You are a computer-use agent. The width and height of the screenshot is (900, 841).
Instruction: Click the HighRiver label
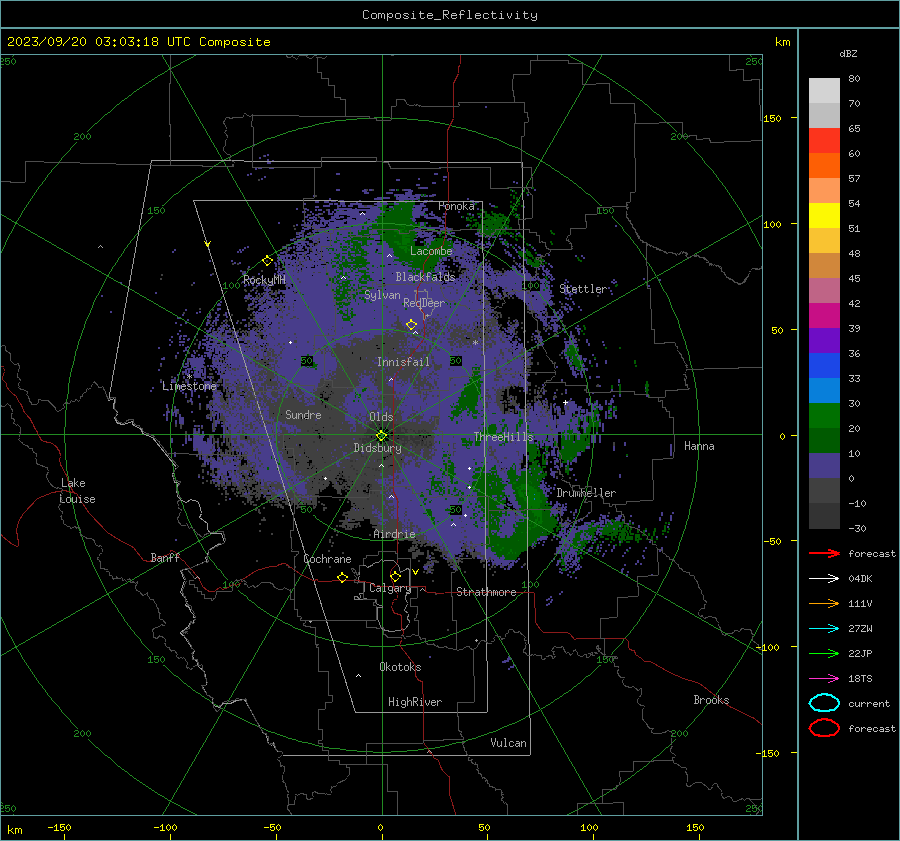pyautogui.click(x=415, y=702)
